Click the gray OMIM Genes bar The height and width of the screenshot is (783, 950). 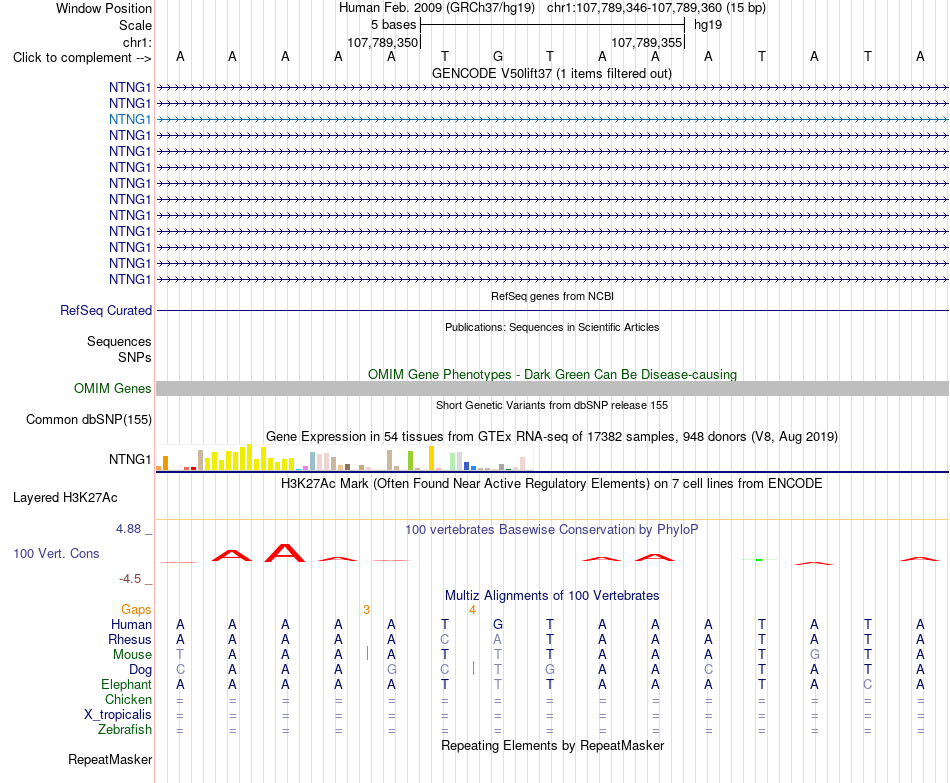pyautogui.click(x=552, y=388)
